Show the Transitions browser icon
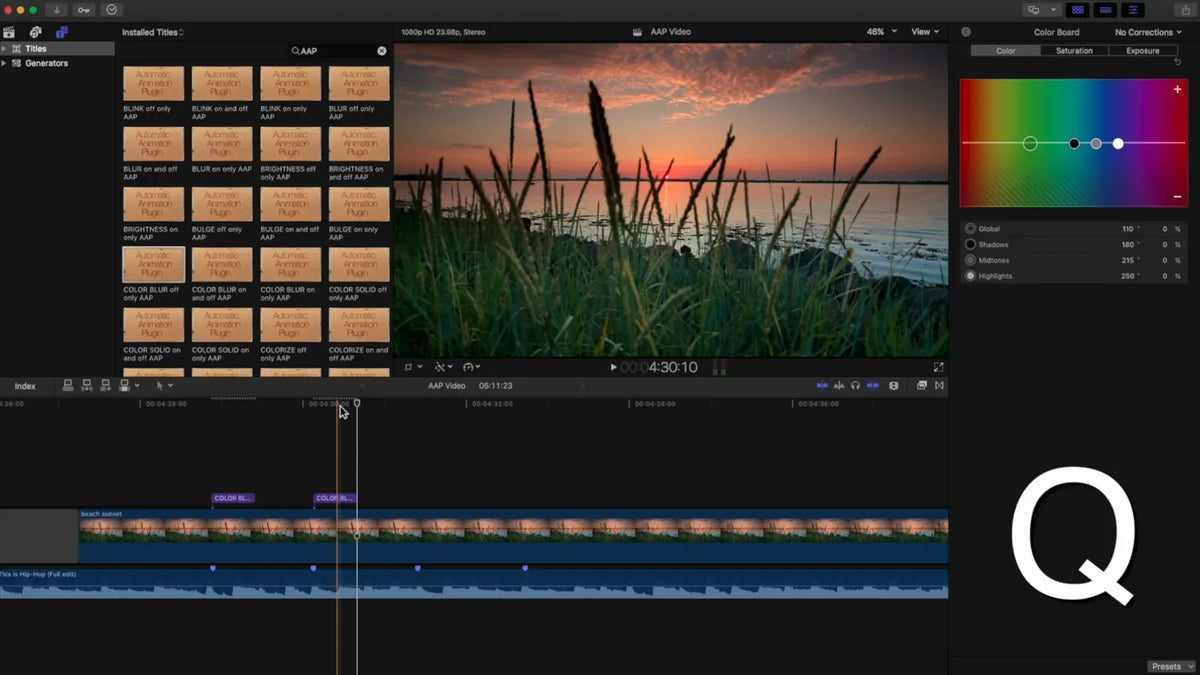The image size is (1200, 675). click(939, 385)
